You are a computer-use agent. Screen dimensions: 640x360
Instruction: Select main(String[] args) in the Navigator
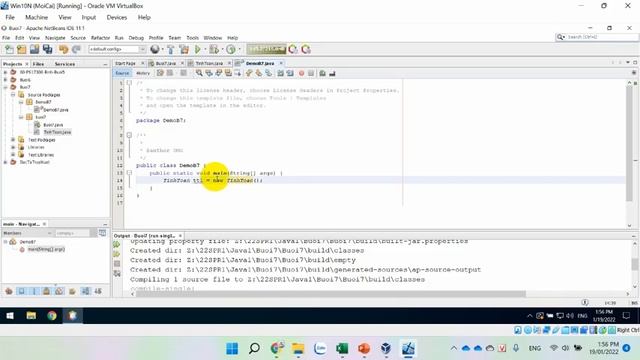(x=46, y=249)
